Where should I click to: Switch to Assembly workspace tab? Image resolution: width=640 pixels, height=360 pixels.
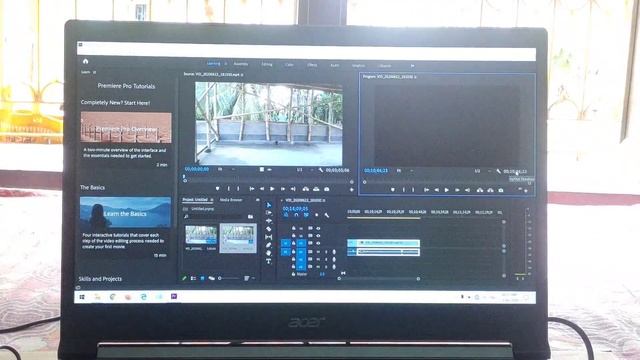241,64
